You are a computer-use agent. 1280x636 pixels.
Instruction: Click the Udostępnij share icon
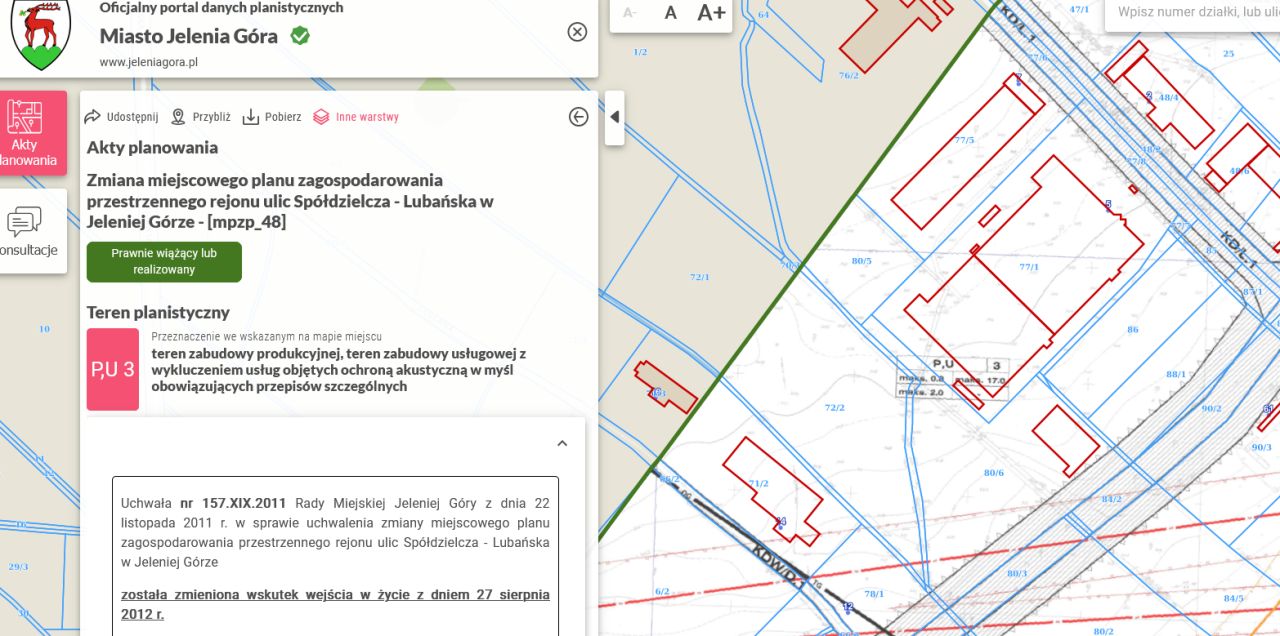[91, 116]
